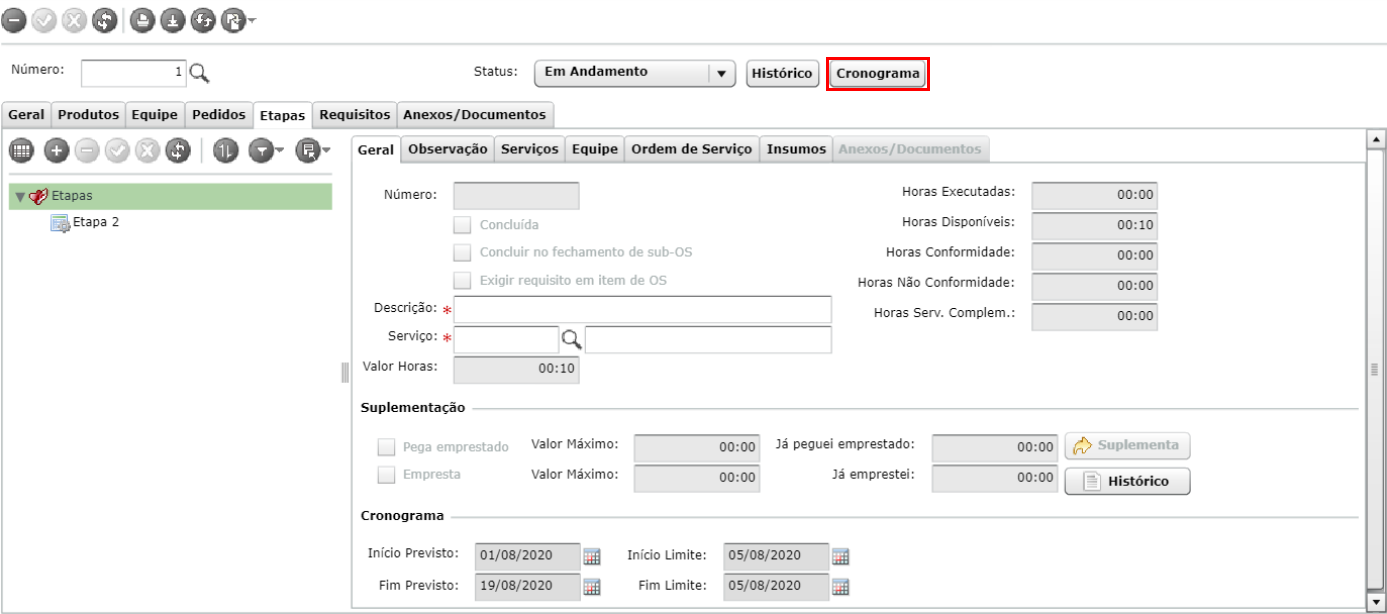Open the Geral tab next to Produtos

tap(26, 115)
